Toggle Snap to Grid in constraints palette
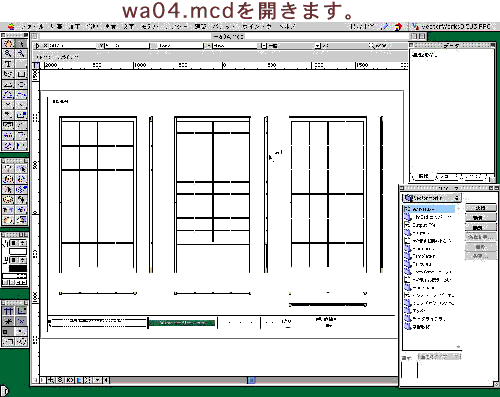The image size is (500, 397). [x=8, y=311]
